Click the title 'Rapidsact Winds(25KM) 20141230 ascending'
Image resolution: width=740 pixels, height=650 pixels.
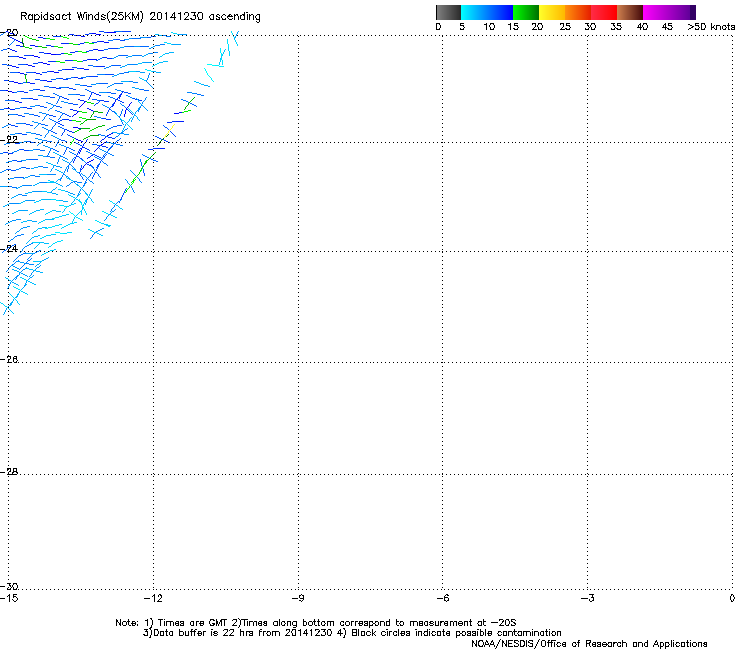pyautogui.click(x=140, y=17)
